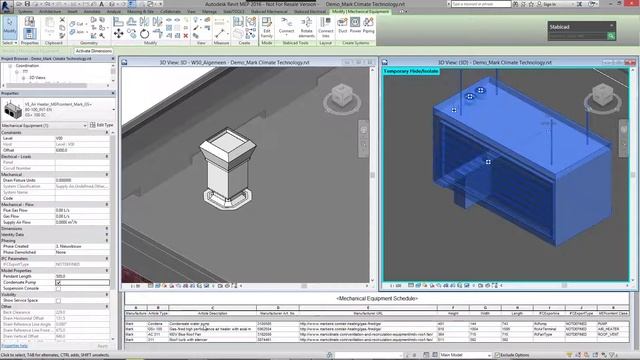Viewport: 640px width, 360px height.
Task: Click Save icon in quick access toolbar
Action: (27, 4)
